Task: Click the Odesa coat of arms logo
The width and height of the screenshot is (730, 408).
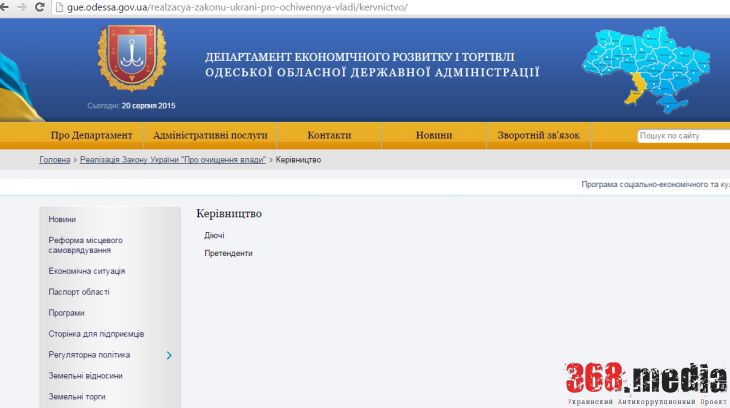Action: [x=132, y=58]
